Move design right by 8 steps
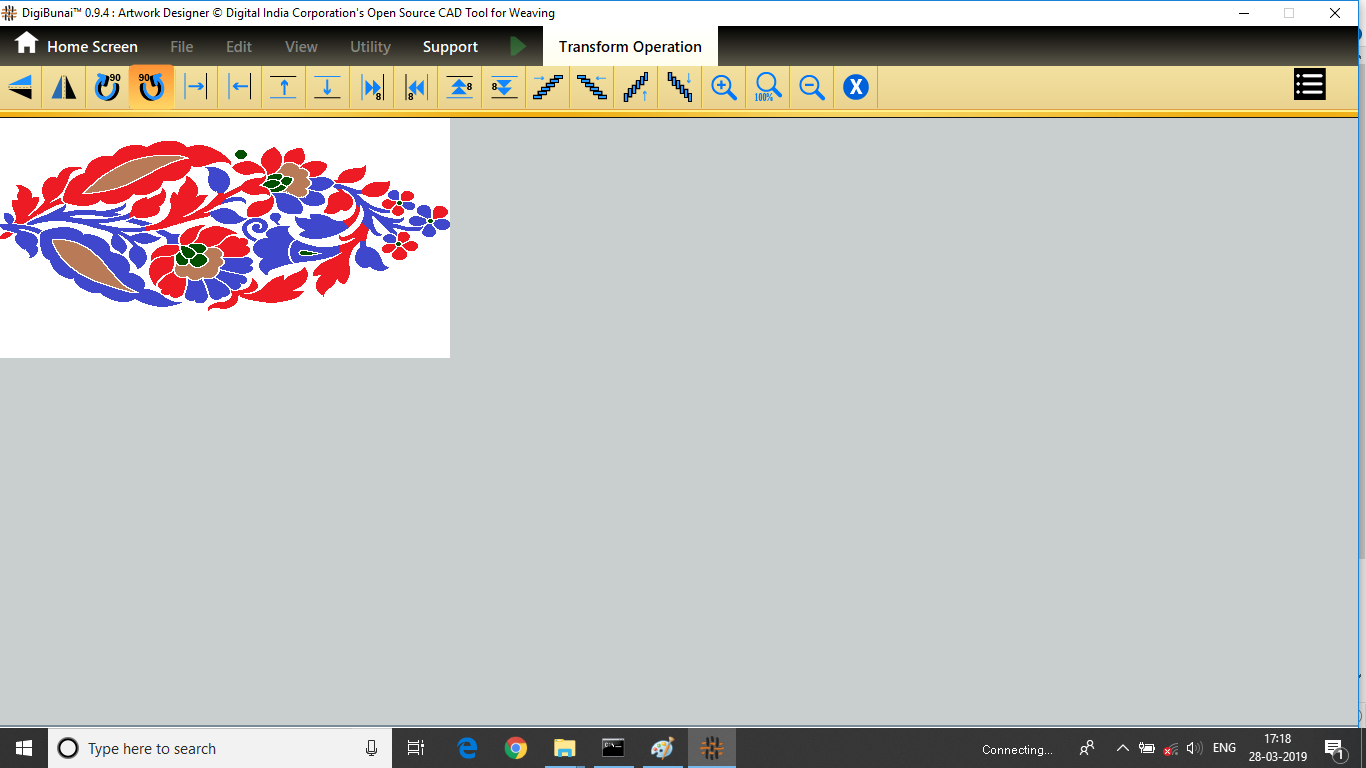The width and height of the screenshot is (1366, 768). pyautogui.click(x=372, y=87)
